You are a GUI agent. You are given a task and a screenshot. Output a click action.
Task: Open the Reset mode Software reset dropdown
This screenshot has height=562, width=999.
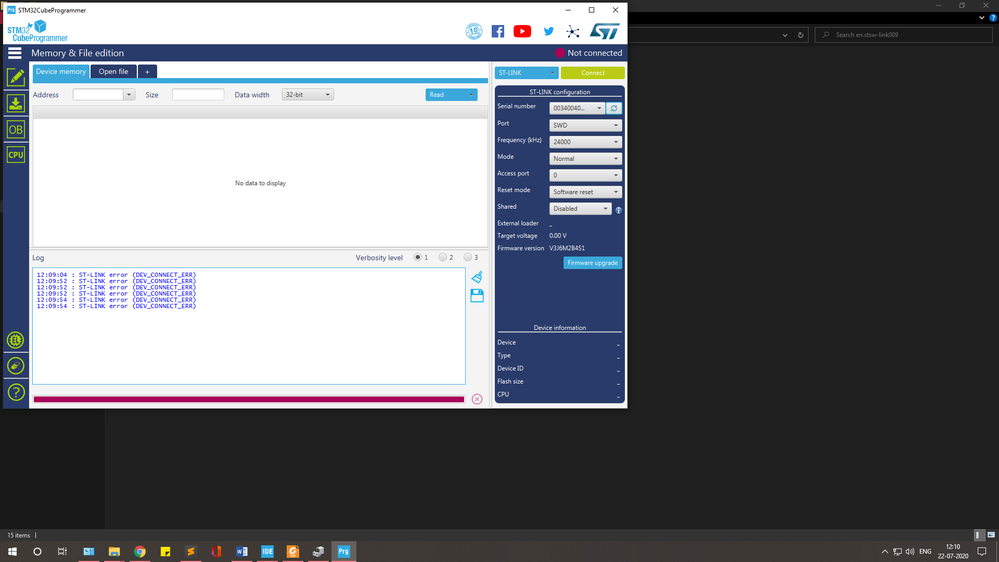(585, 192)
